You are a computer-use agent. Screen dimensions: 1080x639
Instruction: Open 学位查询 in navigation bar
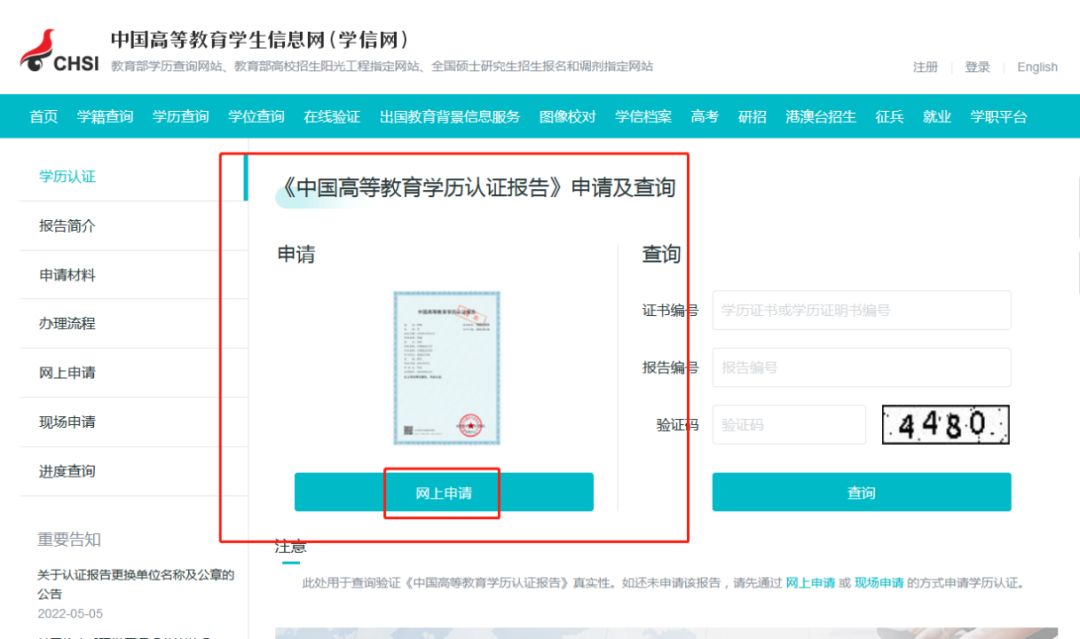click(256, 116)
